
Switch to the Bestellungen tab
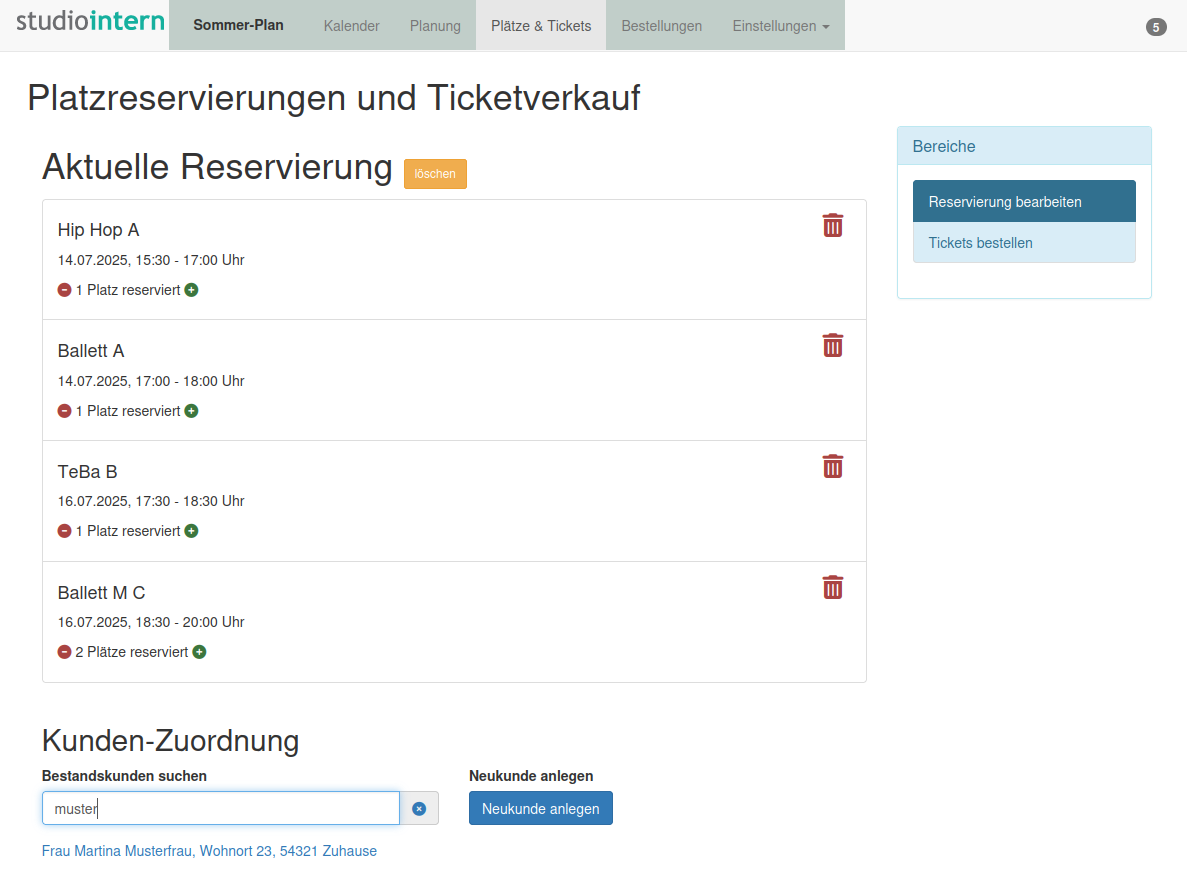[661, 26]
